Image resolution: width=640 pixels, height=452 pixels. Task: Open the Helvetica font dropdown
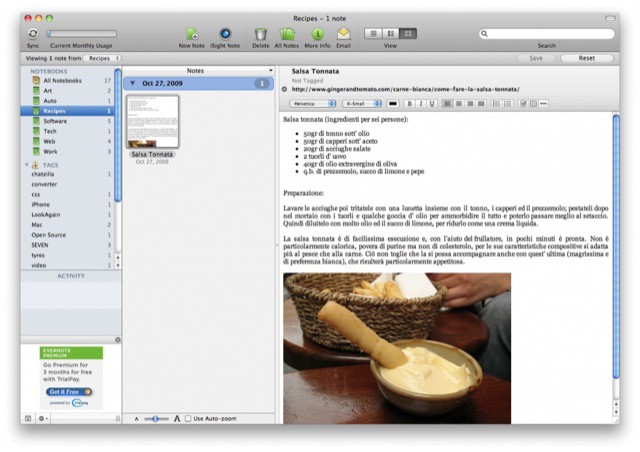tap(313, 104)
